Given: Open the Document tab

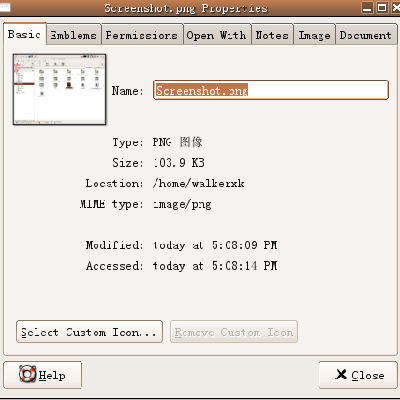Looking at the screenshot, I should pos(366,35).
